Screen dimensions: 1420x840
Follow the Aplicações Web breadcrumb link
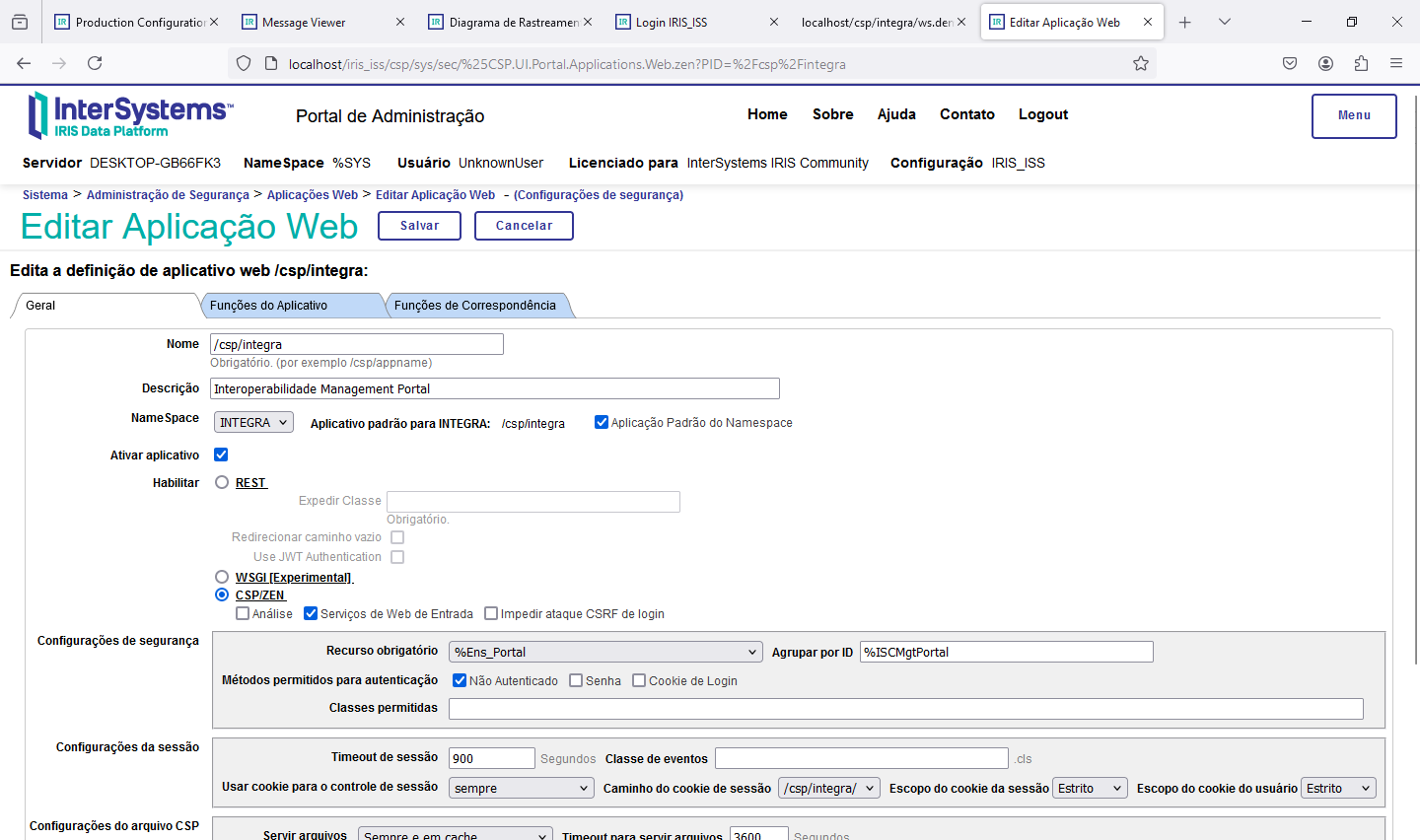[x=312, y=195]
